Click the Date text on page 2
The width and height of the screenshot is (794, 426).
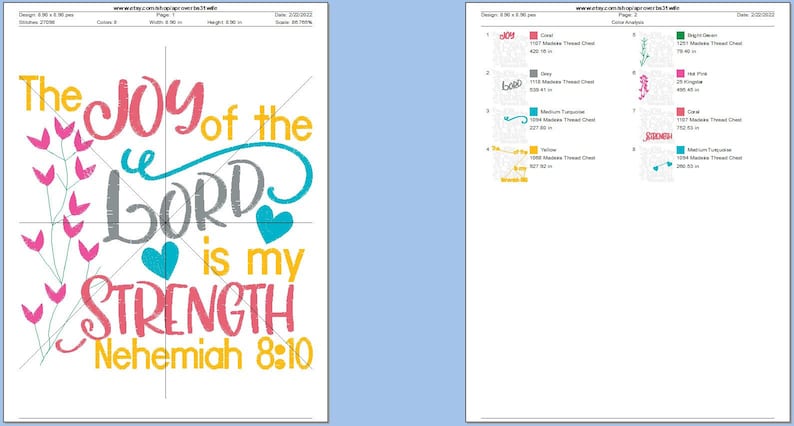756,15
